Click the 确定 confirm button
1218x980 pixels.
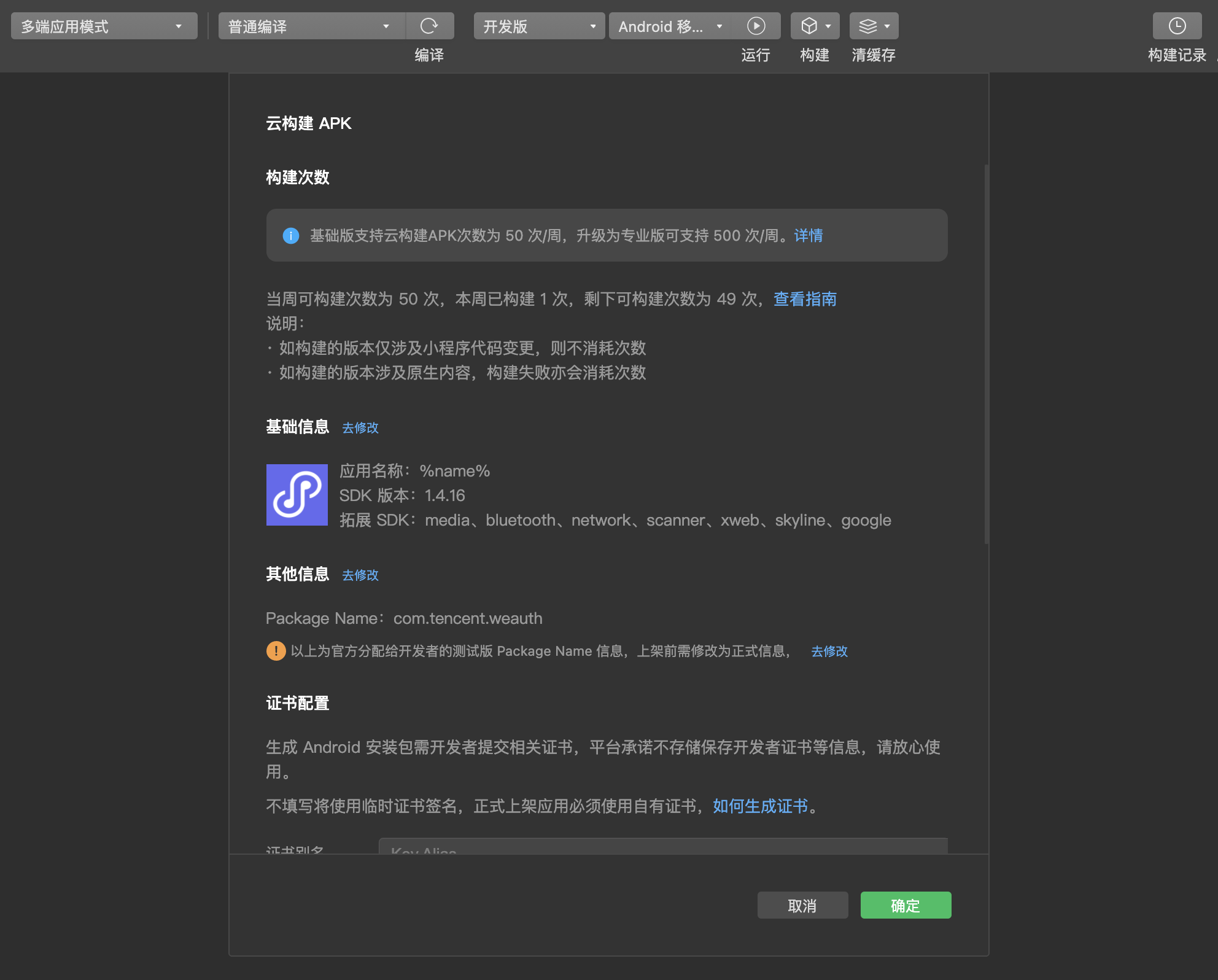tap(906, 906)
